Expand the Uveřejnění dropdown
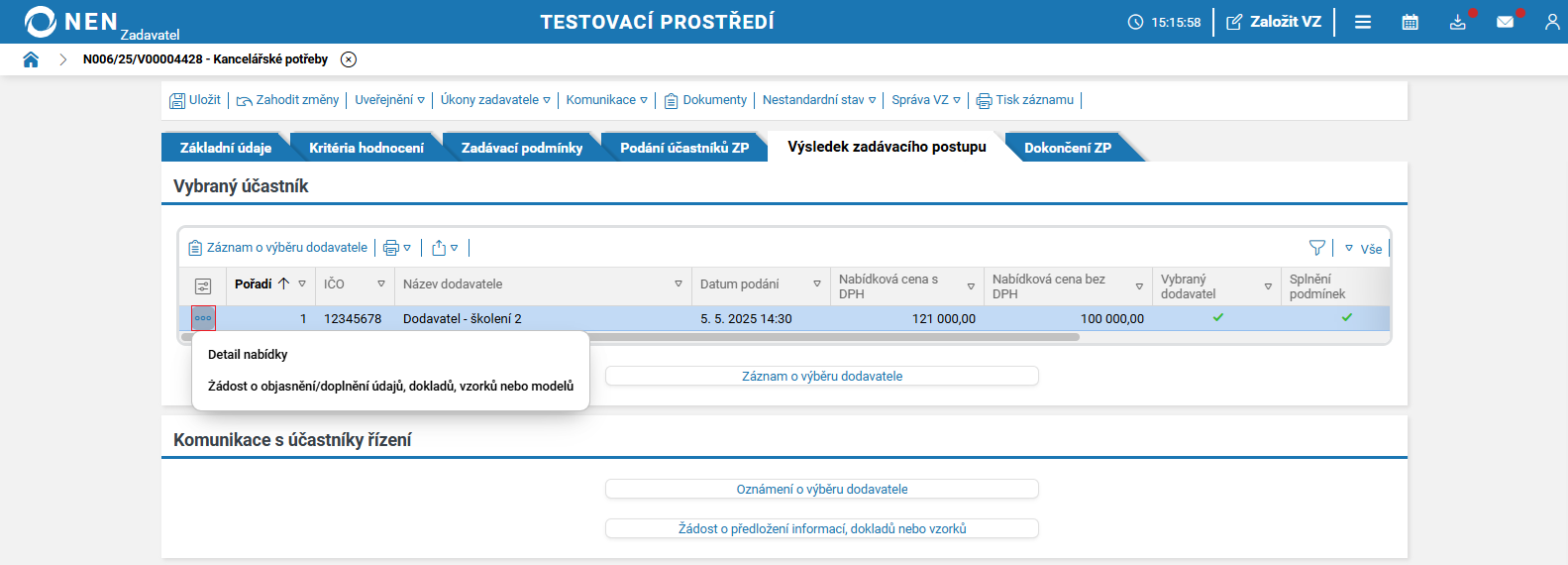This screenshot has height=565, width=1568. pyautogui.click(x=389, y=100)
